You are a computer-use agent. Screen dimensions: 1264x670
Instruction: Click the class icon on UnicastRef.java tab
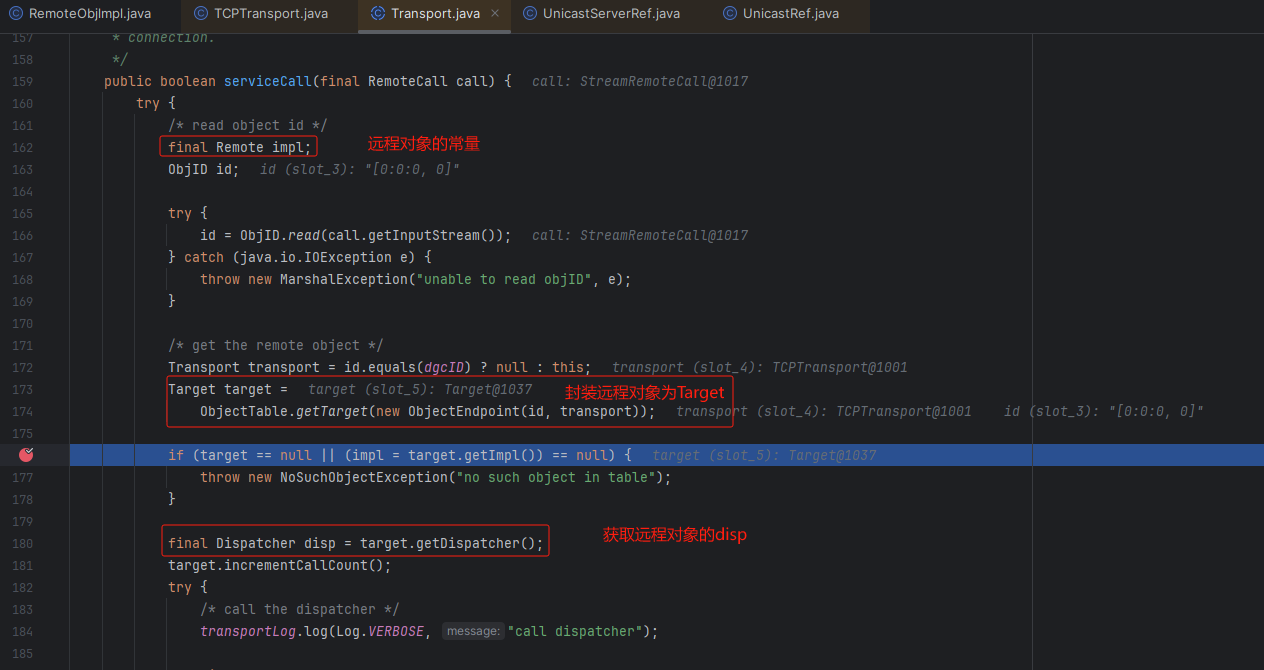click(x=729, y=14)
